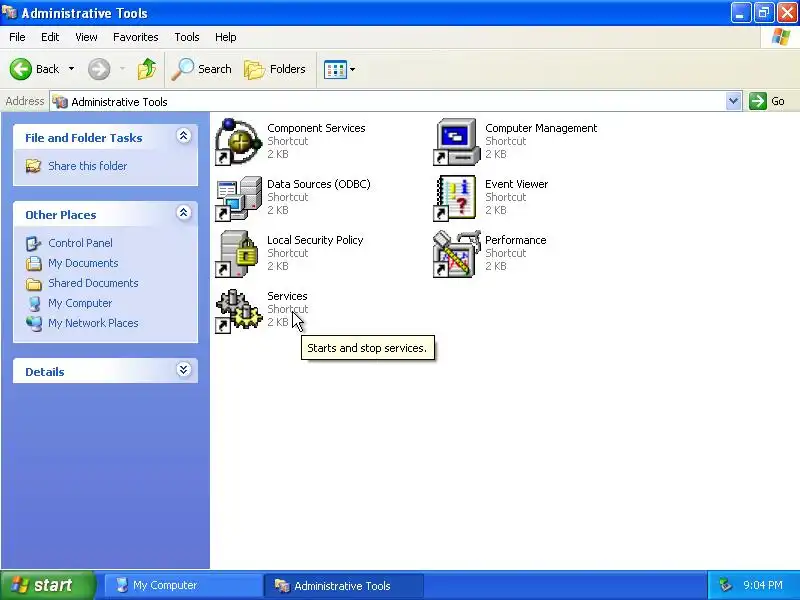The height and width of the screenshot is (600, 800).
Task: Open the Back history dropdown arrow
Action: [x=71, y=69]
